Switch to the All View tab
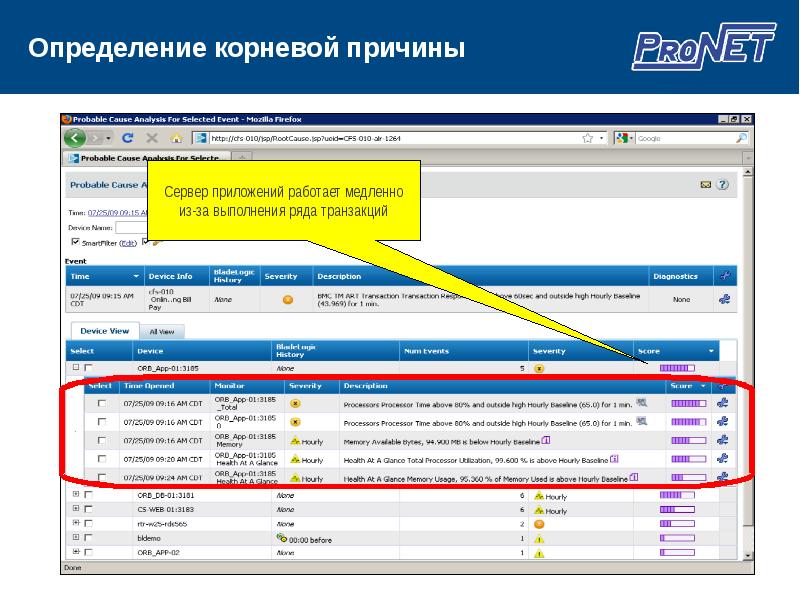Image resolution: width=800 pixels, height=600 pixels. coord(161,331)
